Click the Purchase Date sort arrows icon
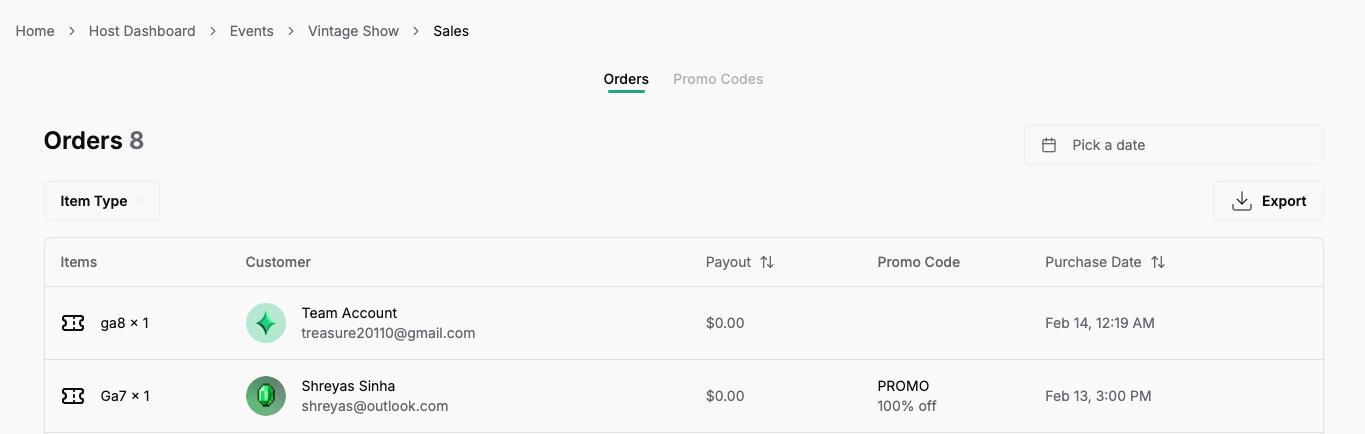Screen dimensions: 1365x434 [1158, 262]
